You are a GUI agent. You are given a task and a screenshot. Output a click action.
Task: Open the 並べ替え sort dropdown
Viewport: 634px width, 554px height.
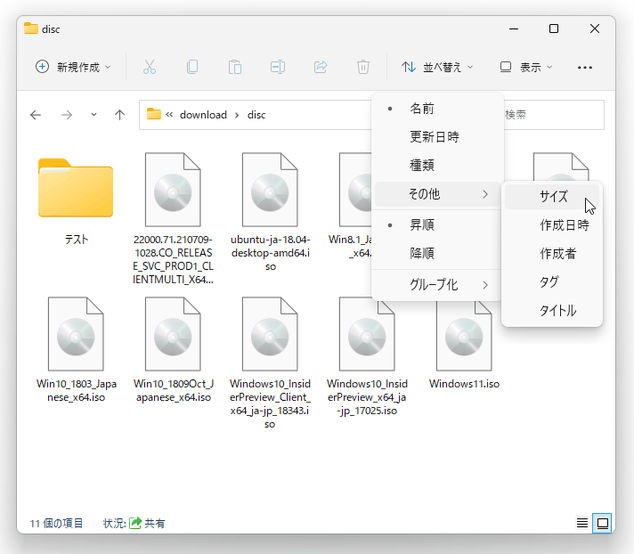coord(437,67)
